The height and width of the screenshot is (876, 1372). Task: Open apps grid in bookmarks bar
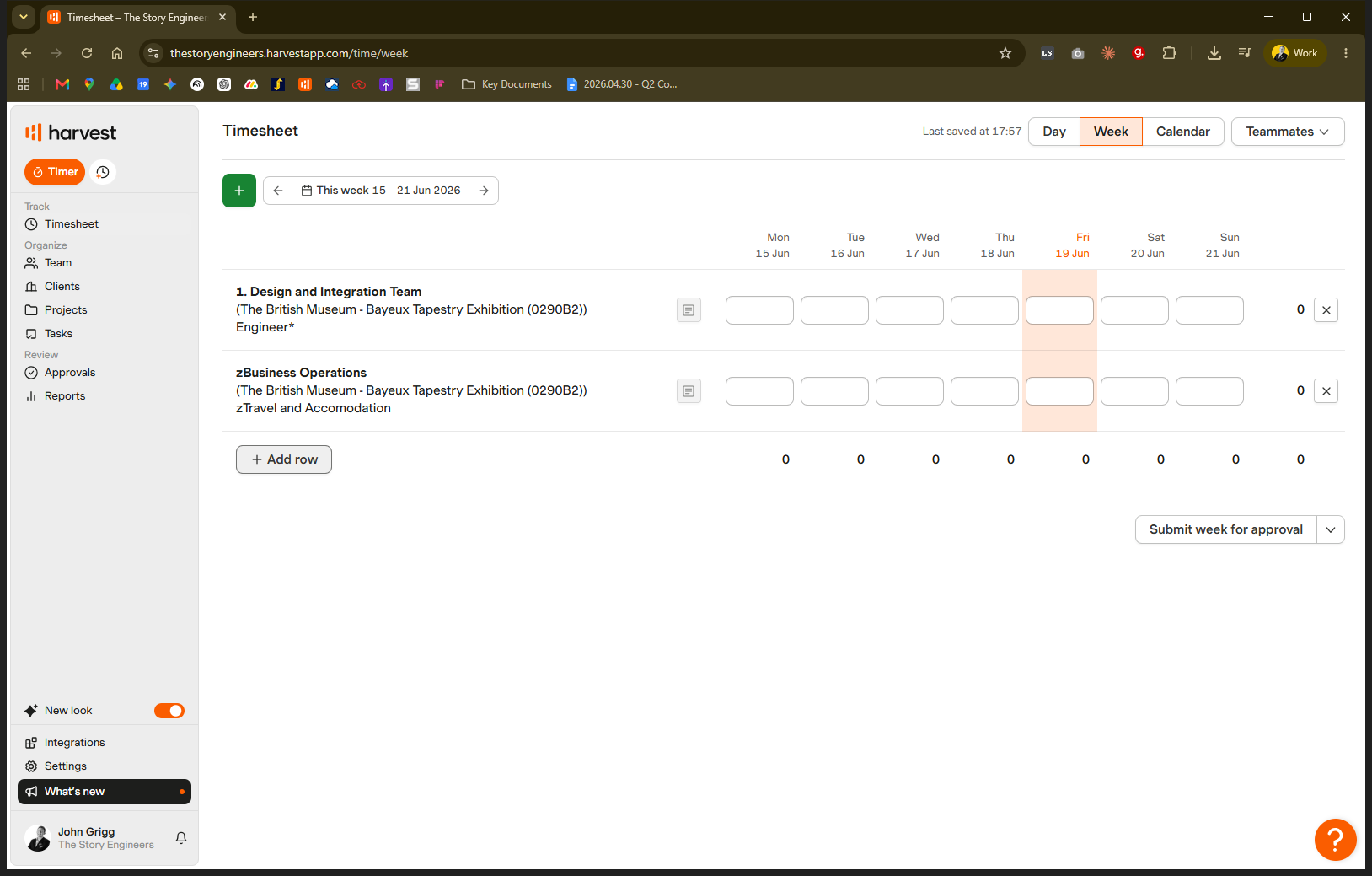(x=24, y=84)
